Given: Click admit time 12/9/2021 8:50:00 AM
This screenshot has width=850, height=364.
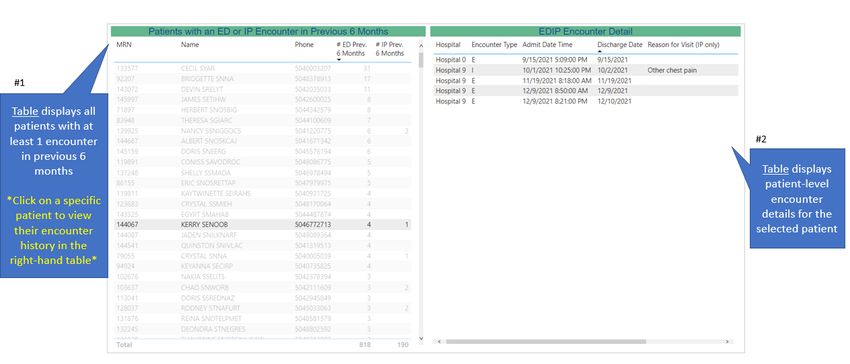Looking at the screenshot, I should pos(555,91).
